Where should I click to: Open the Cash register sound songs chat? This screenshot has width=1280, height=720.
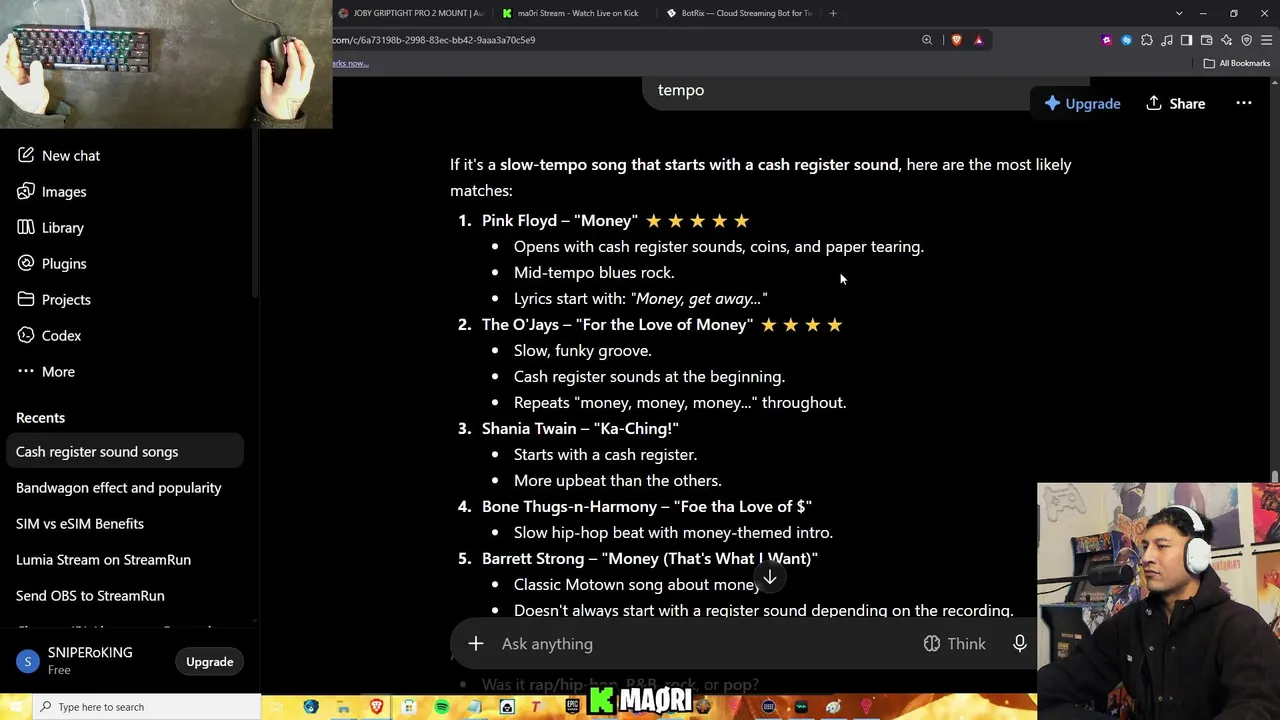[125, 452]
